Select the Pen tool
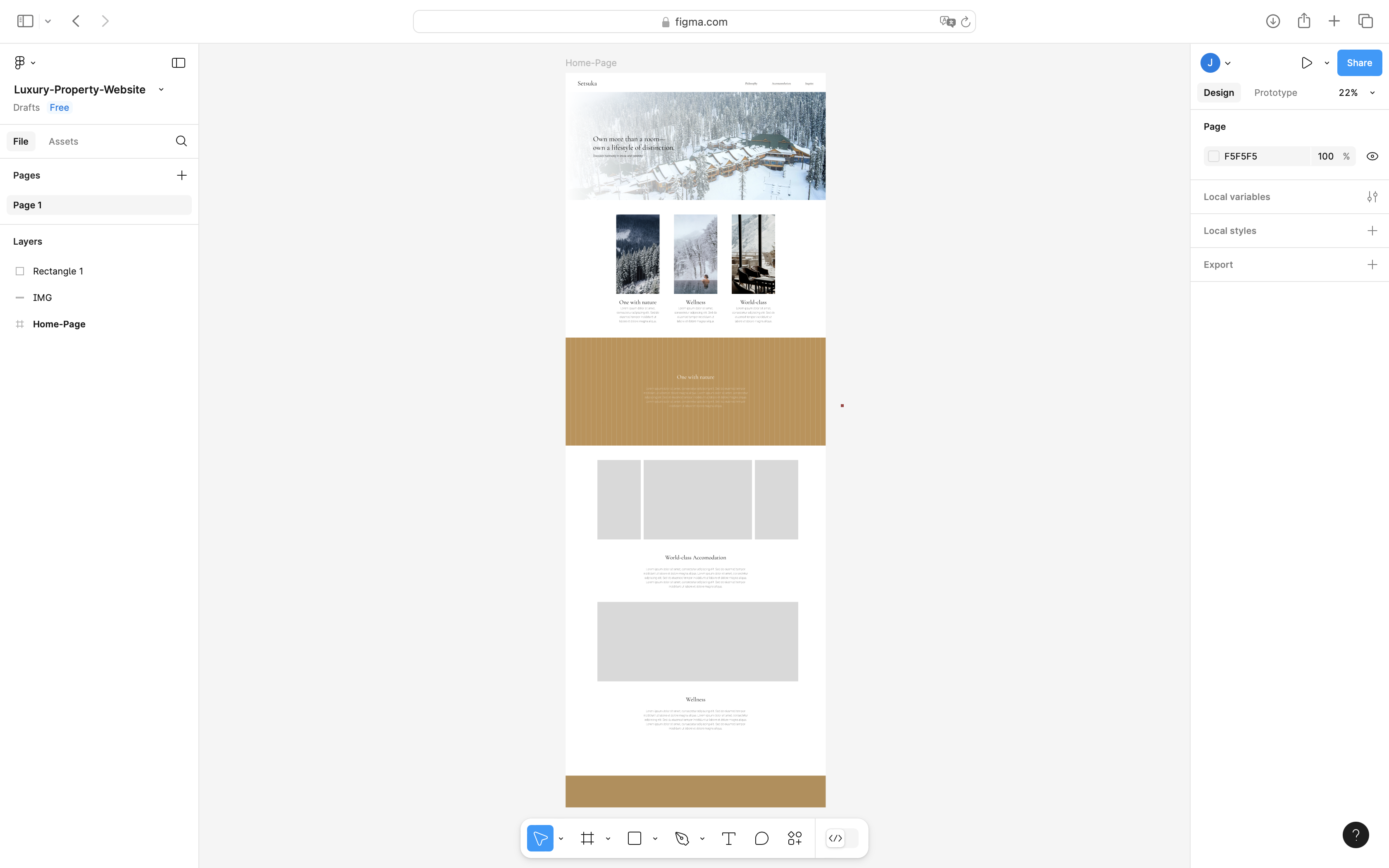The image size is (1389, 868). 682,839
